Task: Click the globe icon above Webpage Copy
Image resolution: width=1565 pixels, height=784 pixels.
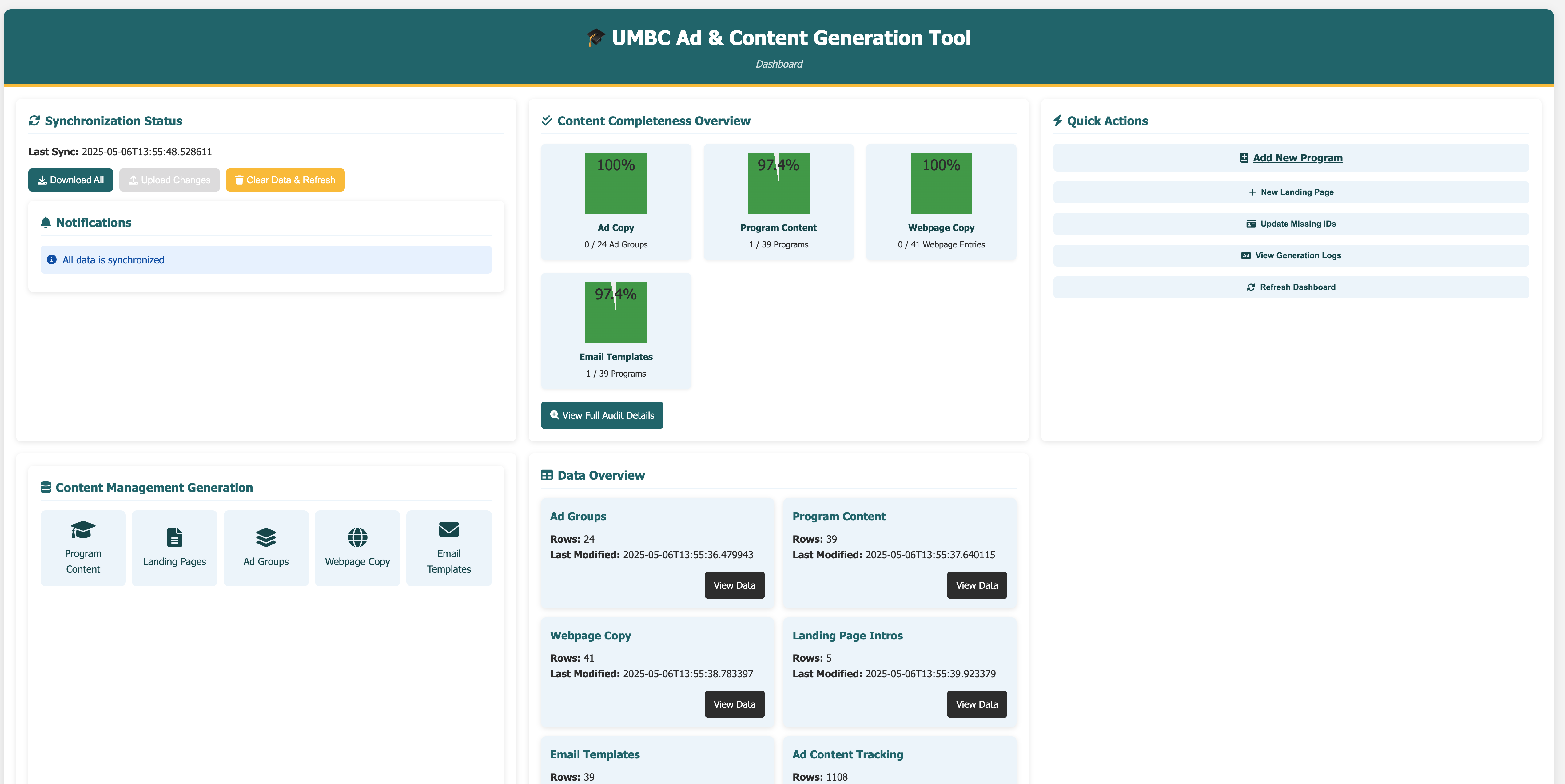Action: (357, 537)
